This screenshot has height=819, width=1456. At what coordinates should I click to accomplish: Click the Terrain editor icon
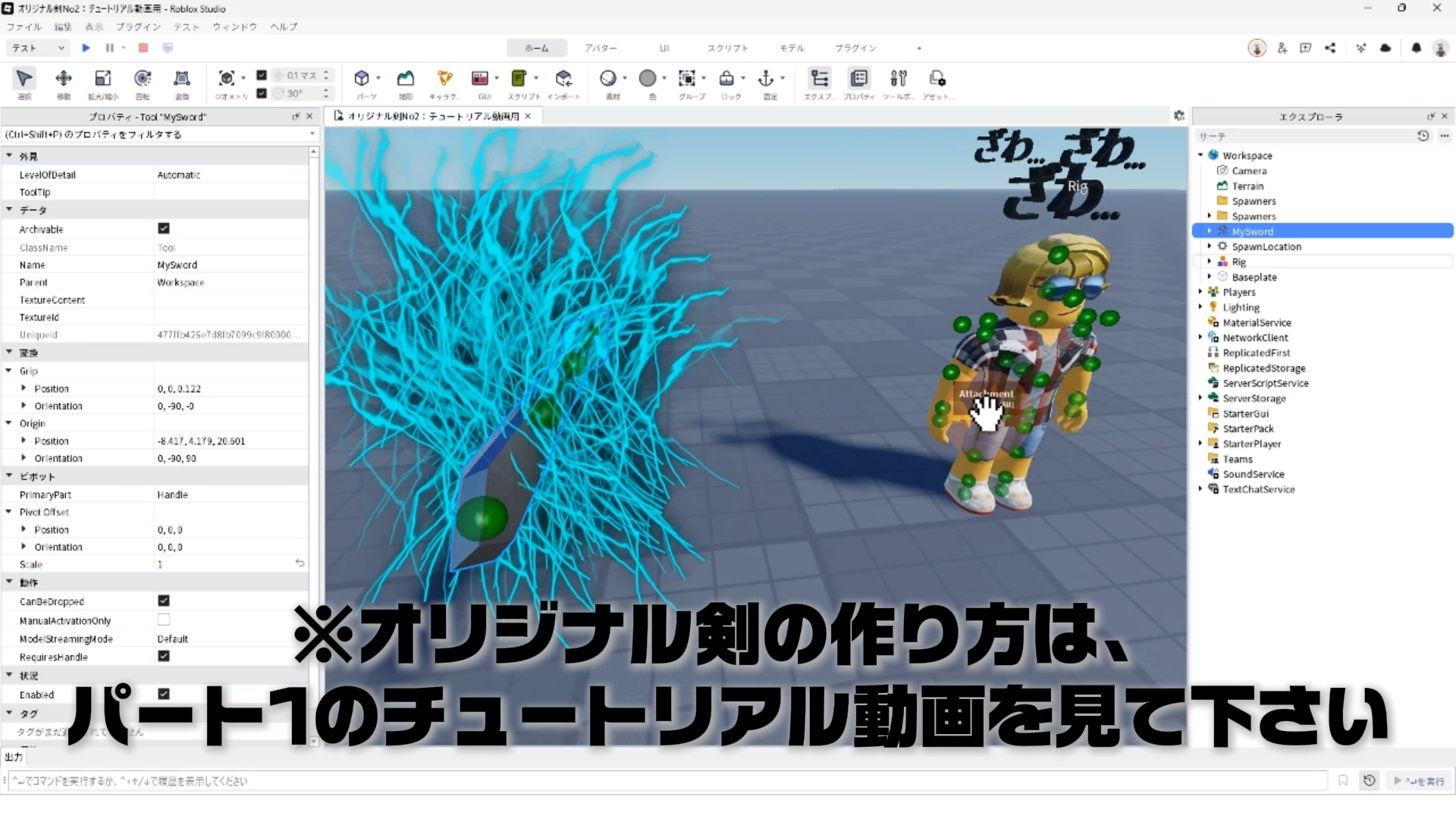pyautogui.click(x=406, y=79)
